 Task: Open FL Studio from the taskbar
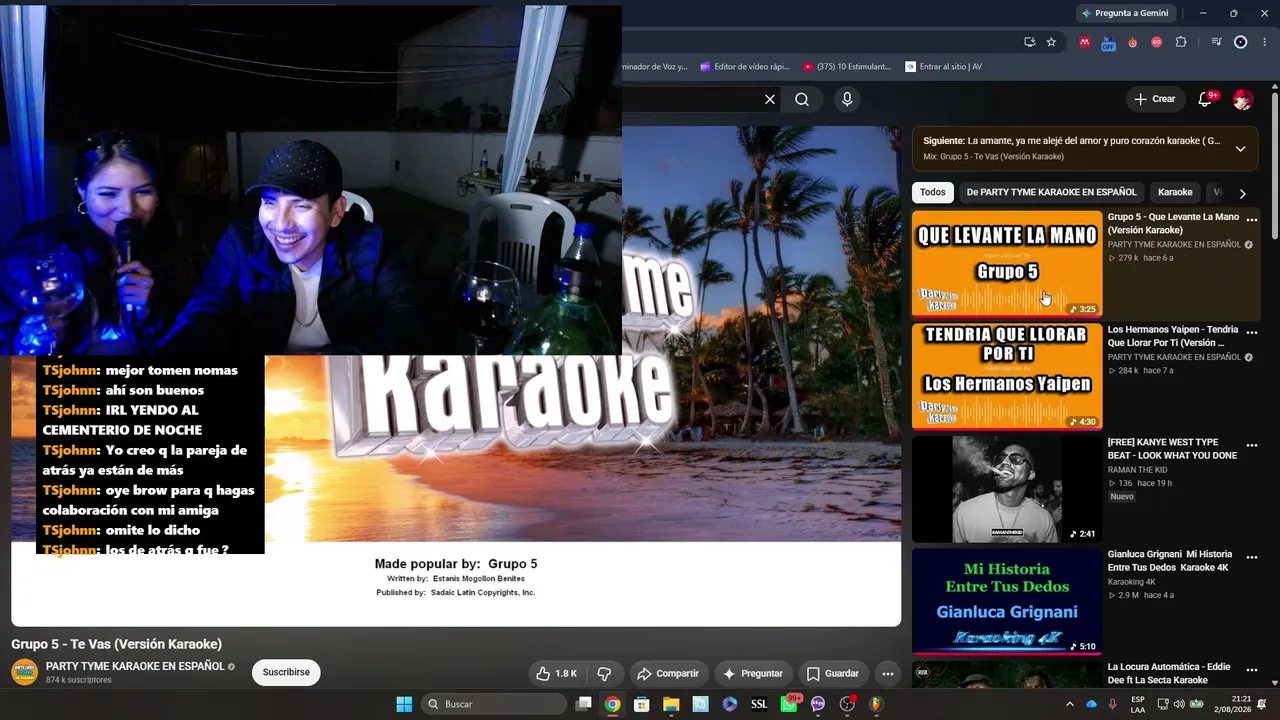[x=876, y=704]
